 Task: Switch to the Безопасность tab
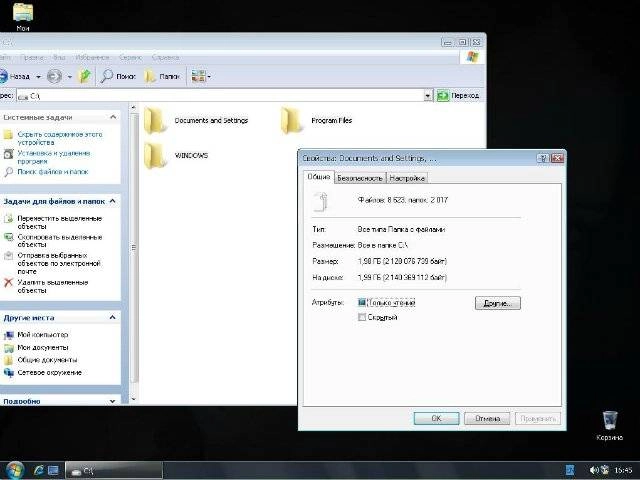(x=360, y=178)
